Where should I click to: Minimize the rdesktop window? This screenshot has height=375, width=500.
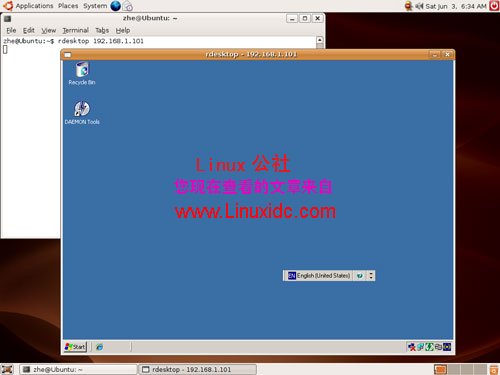[434, 55]
